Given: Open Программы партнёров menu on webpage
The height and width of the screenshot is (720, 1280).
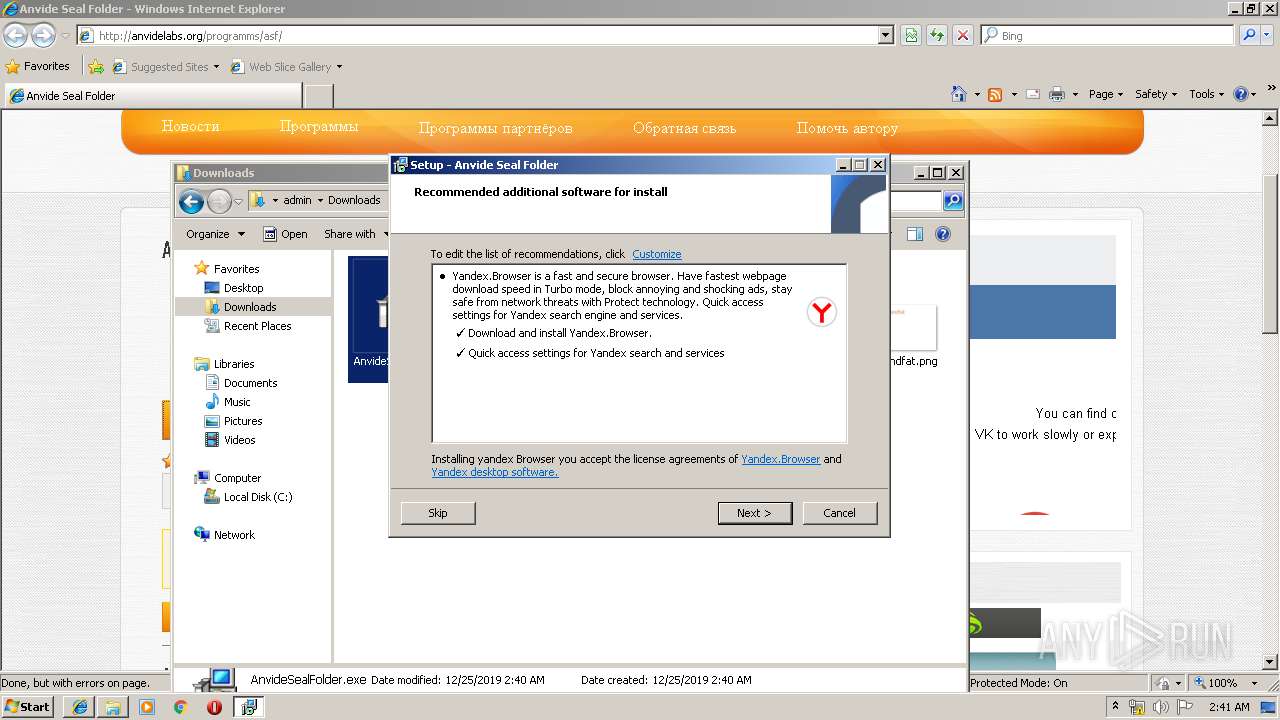Looking at the screenshot, I should pos(496,128).
